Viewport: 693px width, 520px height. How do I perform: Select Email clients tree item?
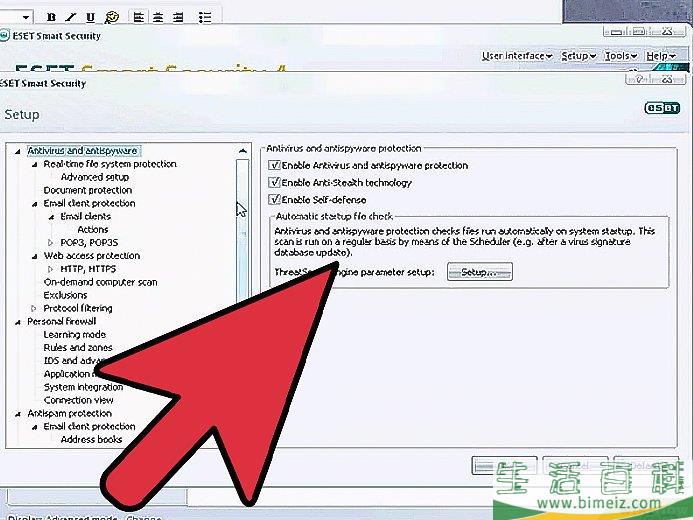(85, 216)
